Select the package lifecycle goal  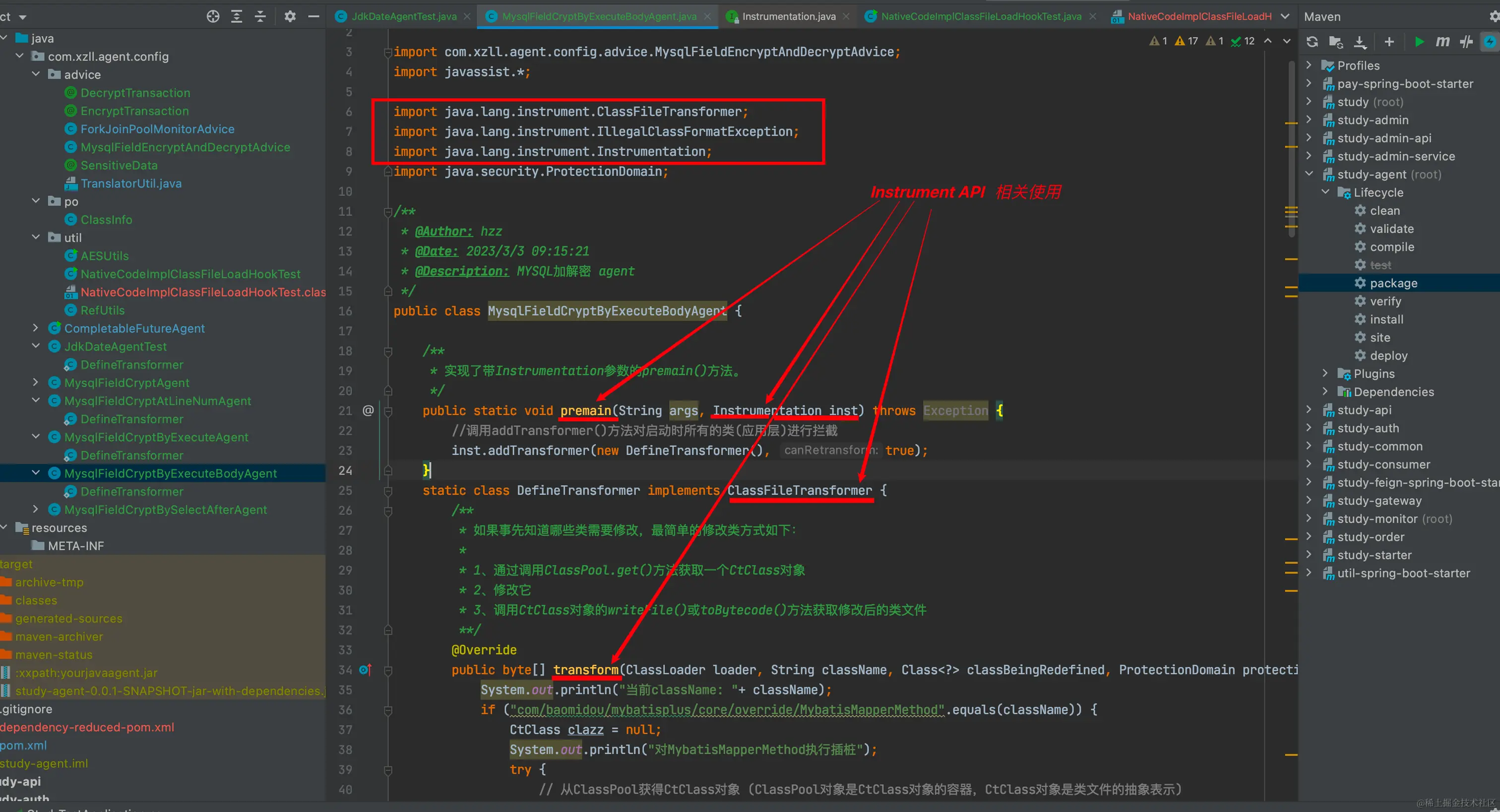[x=1393, y=283]
